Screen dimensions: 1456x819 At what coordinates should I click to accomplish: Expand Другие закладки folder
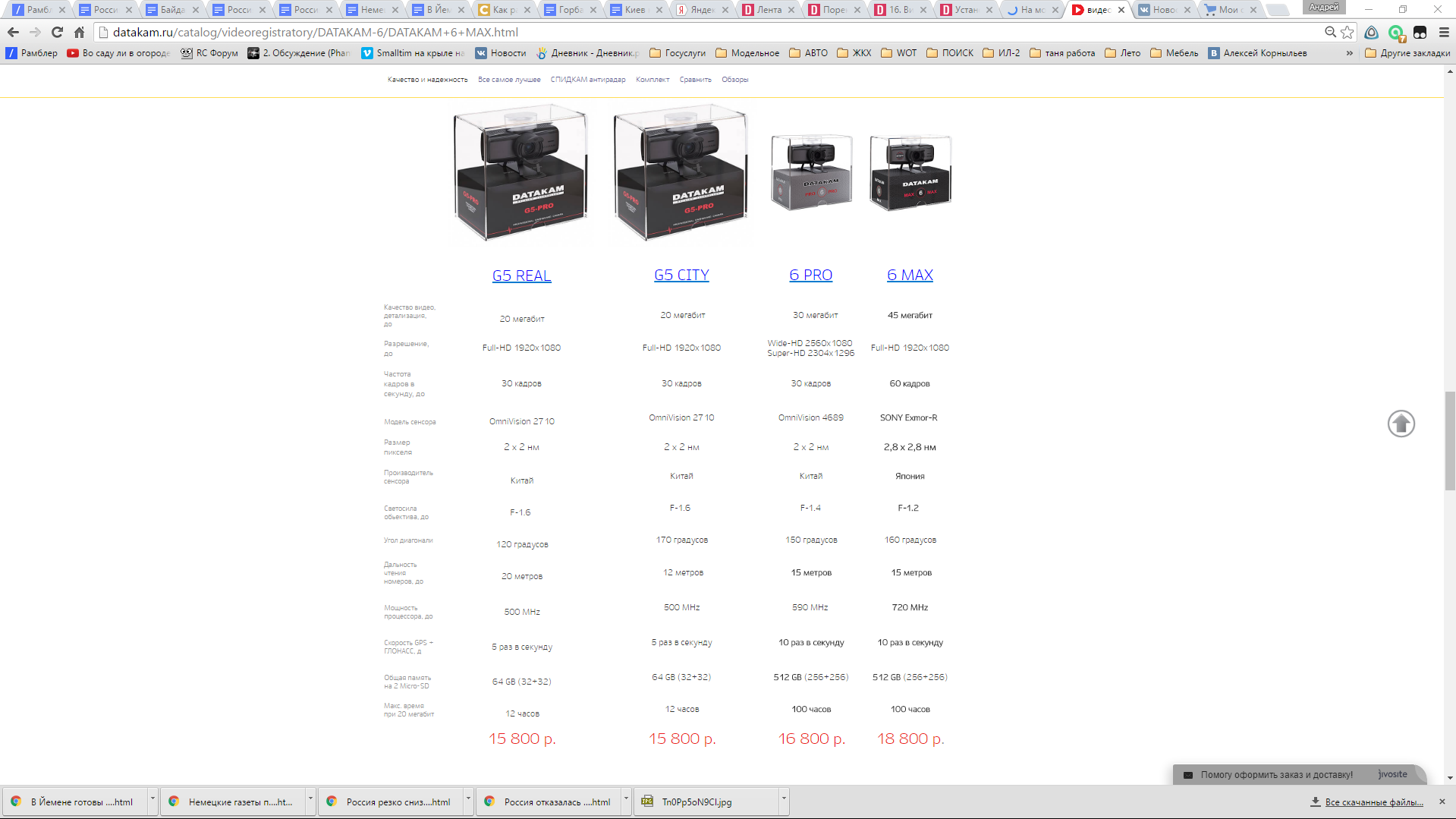1407,53
